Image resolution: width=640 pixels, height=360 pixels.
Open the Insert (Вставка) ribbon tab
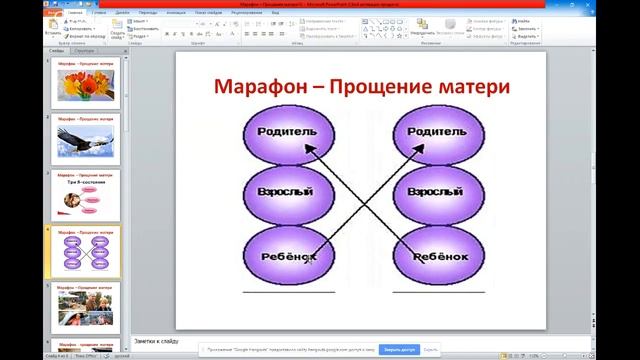point(99,13)
